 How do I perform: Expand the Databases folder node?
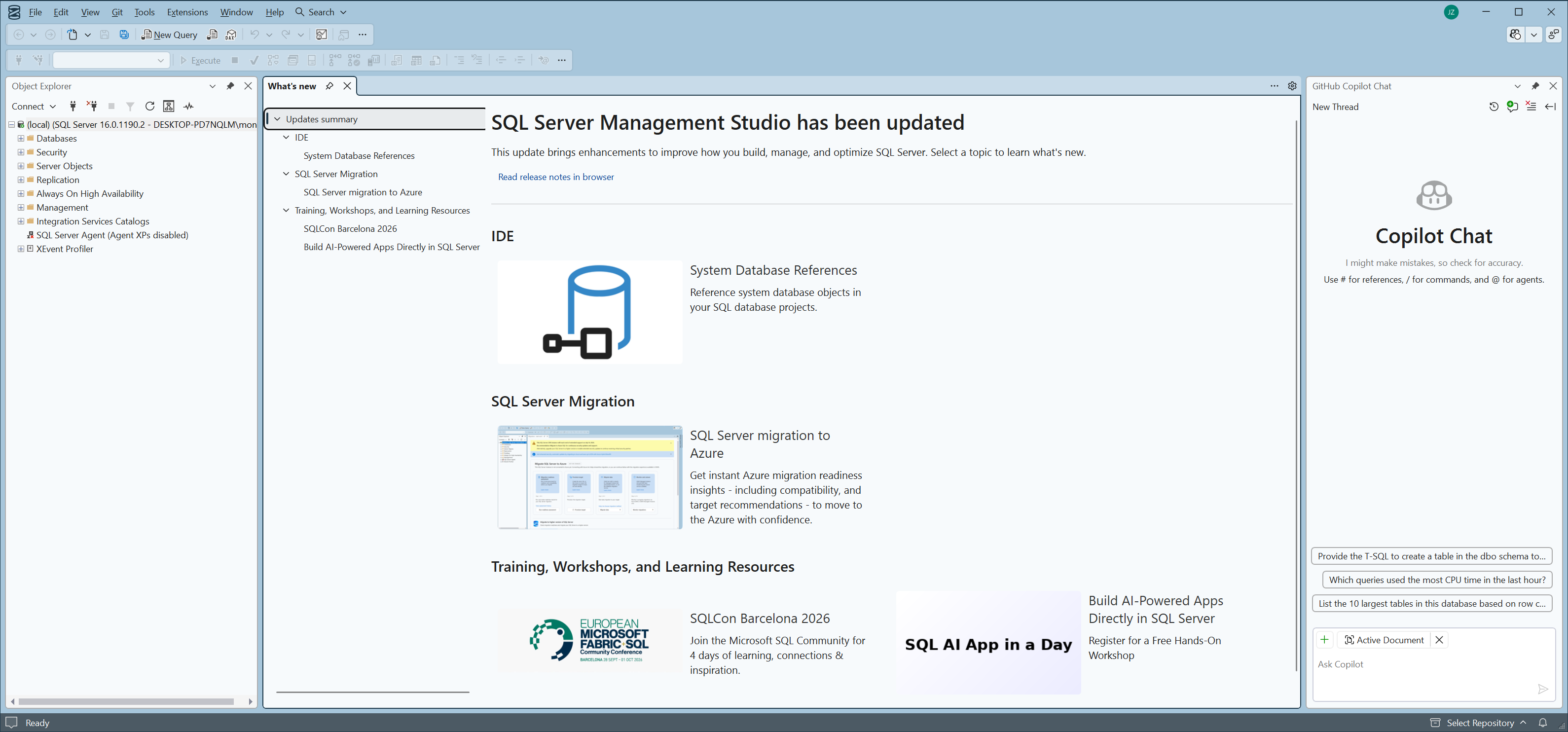(x=21, y=138)
